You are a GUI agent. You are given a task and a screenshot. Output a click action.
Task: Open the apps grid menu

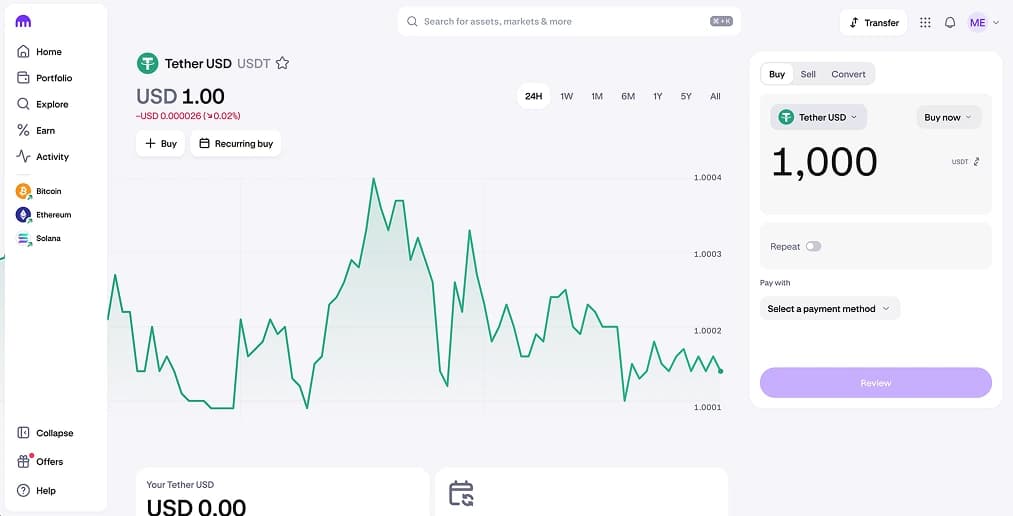(x=925, y=23)
